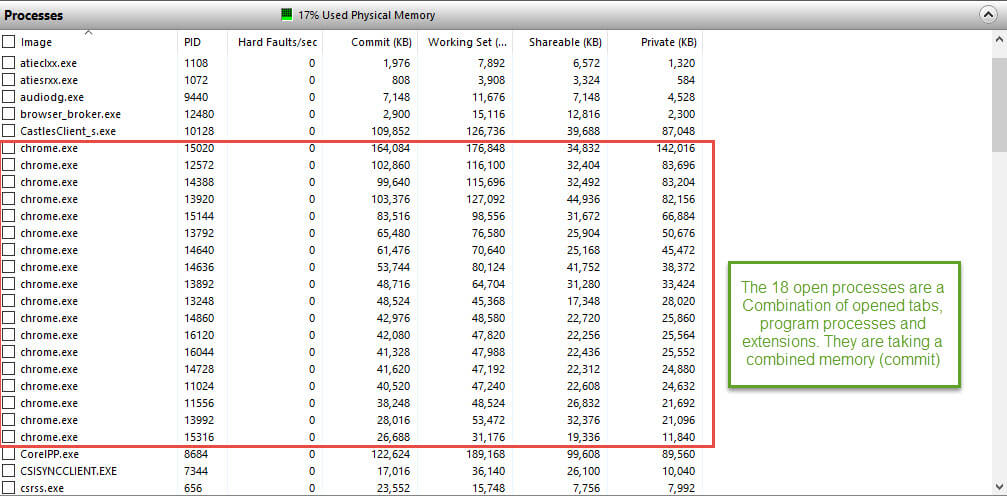This screenshot has width=1007, height=498.
Task: Check the CSISYNCCLIENT.EXE checkbox
Action: click(x=8, y=471)
